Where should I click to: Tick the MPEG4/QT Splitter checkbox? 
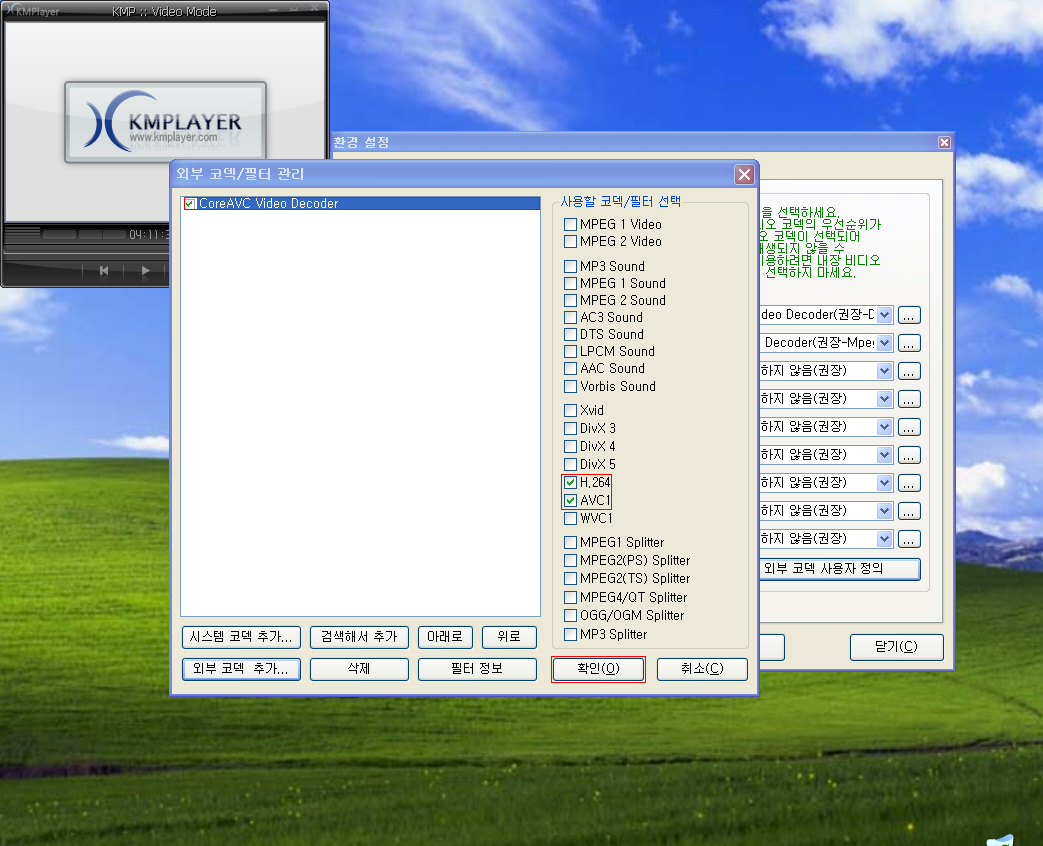[x=570, y=597]
